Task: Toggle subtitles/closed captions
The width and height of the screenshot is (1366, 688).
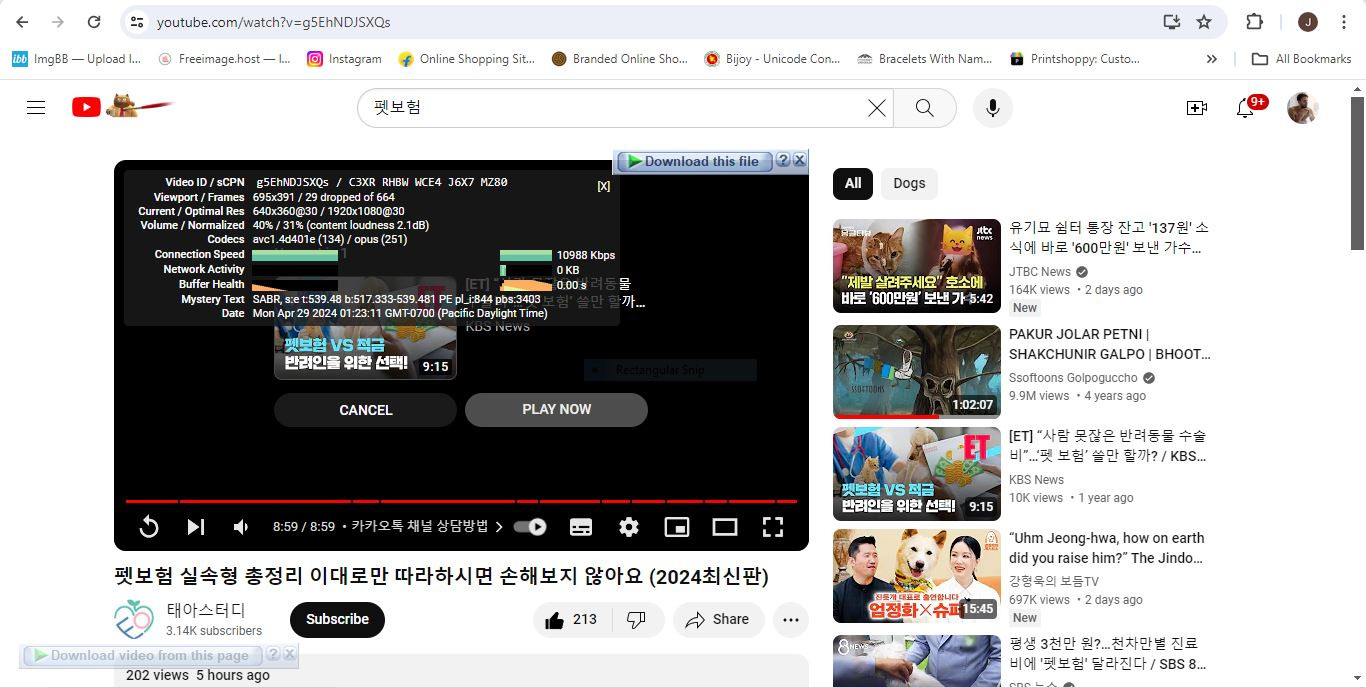Action: (x=581, y=527)
